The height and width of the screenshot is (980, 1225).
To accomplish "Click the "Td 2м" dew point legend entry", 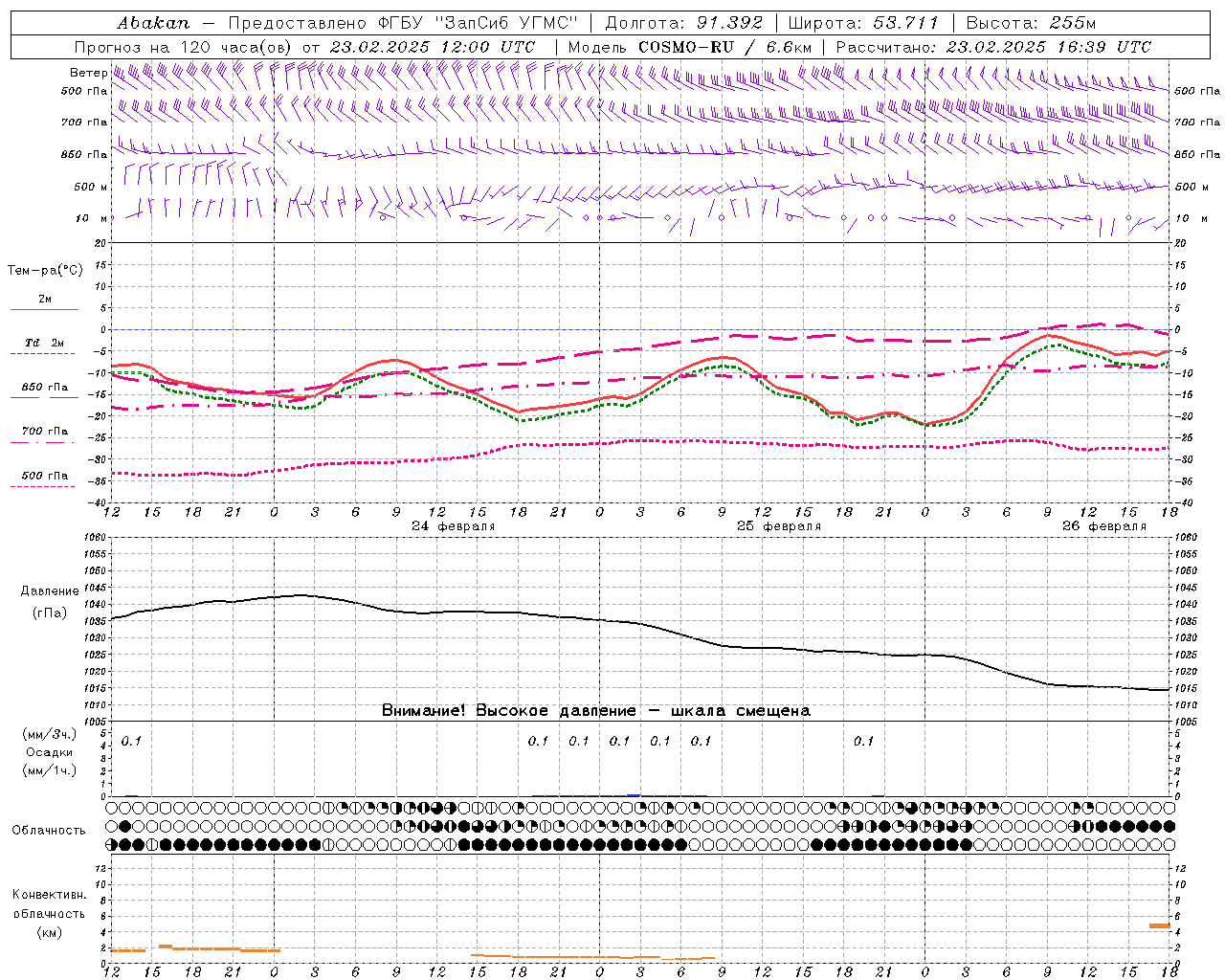I will 45,343.
